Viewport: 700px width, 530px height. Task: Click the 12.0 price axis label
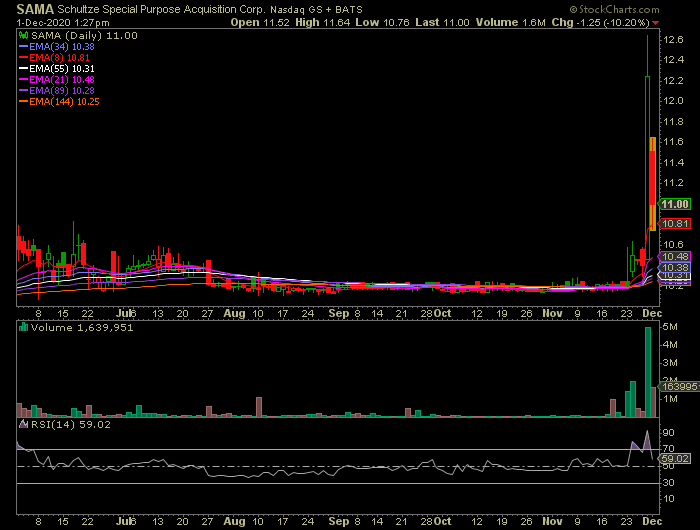coord(673,100)
